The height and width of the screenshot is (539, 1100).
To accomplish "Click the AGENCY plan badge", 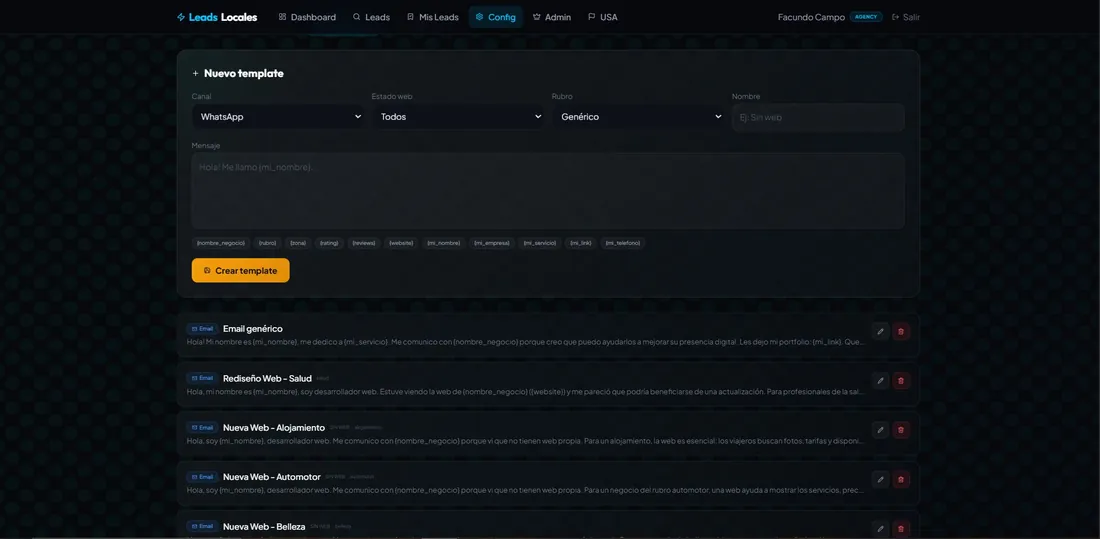I will (866, 17).
